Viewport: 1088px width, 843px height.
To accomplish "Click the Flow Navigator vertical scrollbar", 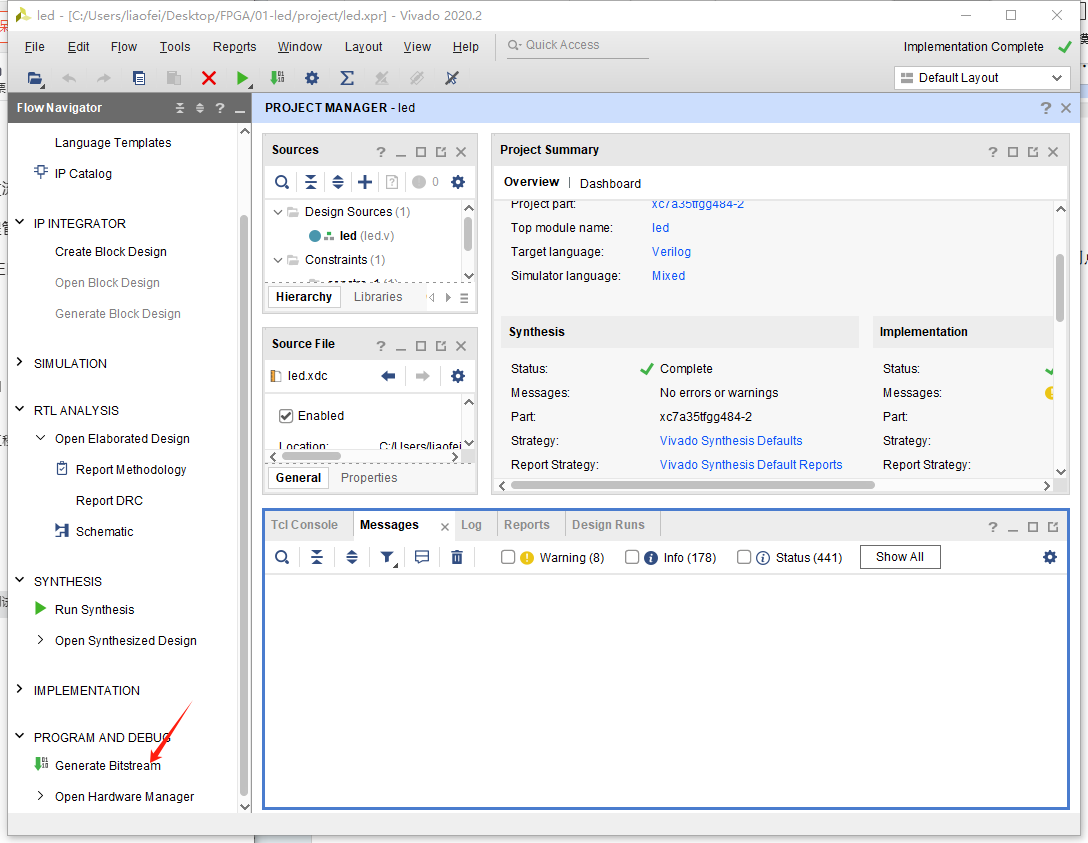I will click(x=244, y=505).
